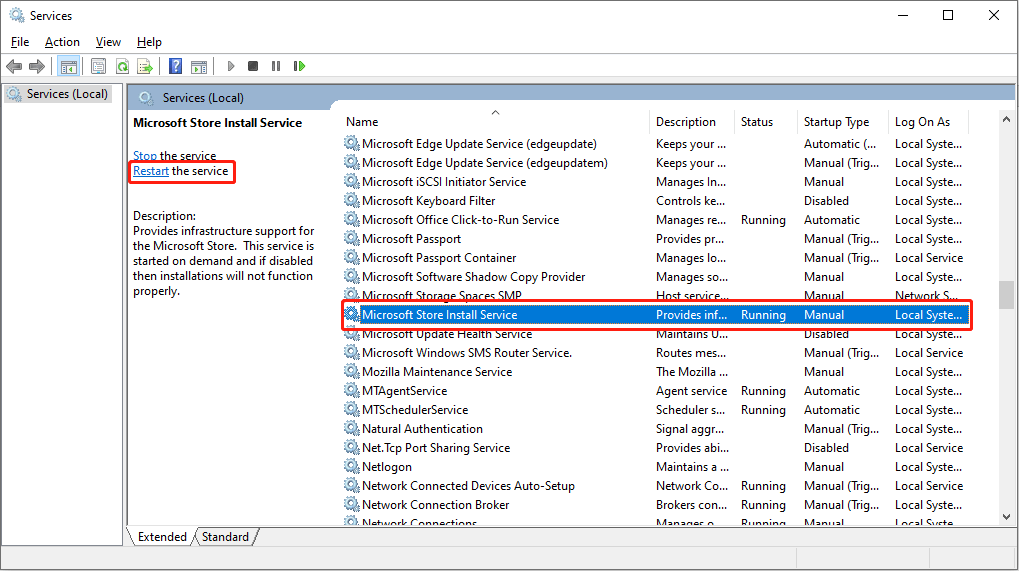1019x571 pixels.
Task: Open the Properties toolbar icon
Action: point(98,66)
